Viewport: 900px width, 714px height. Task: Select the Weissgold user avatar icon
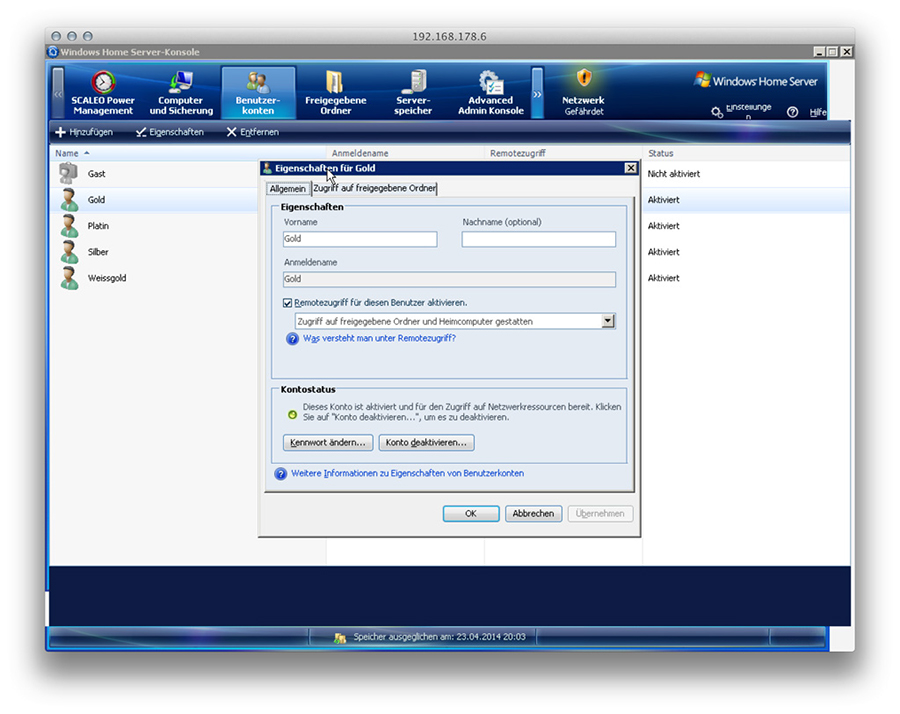pos(69,278)
